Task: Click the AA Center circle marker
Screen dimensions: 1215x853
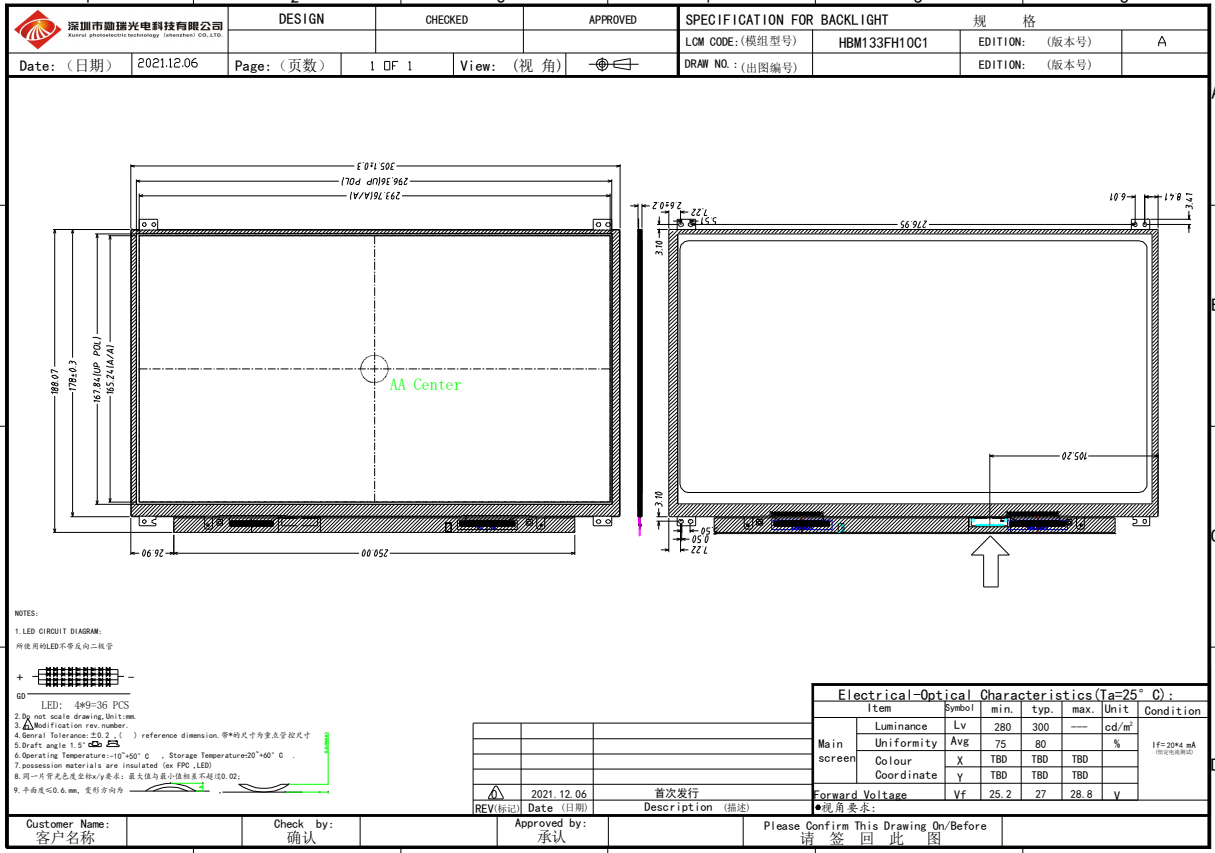Action: click(x=374, y=369)
